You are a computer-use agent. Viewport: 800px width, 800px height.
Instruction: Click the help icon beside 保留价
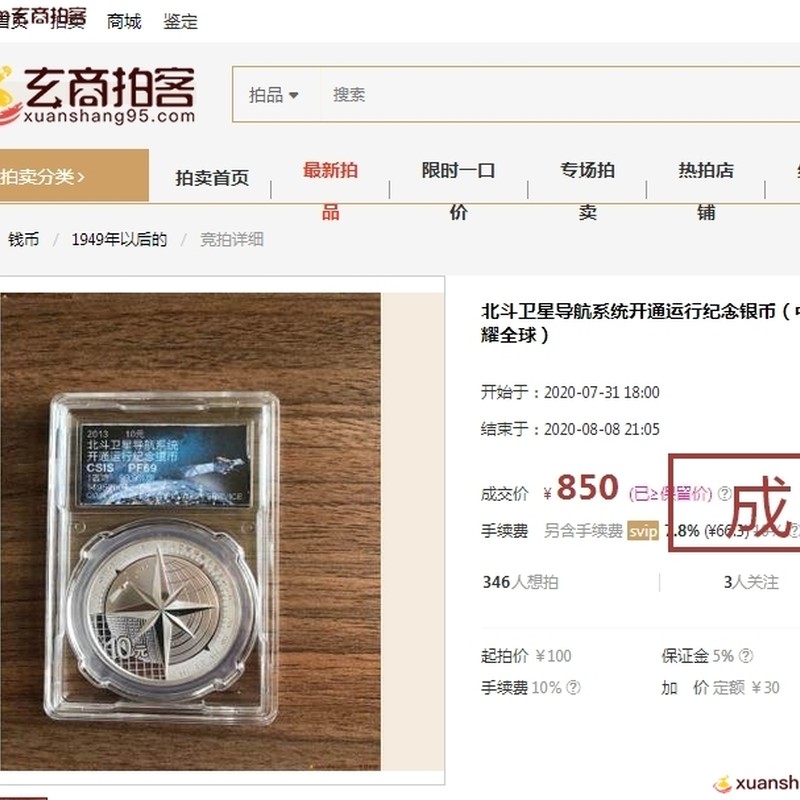(724, 493)
